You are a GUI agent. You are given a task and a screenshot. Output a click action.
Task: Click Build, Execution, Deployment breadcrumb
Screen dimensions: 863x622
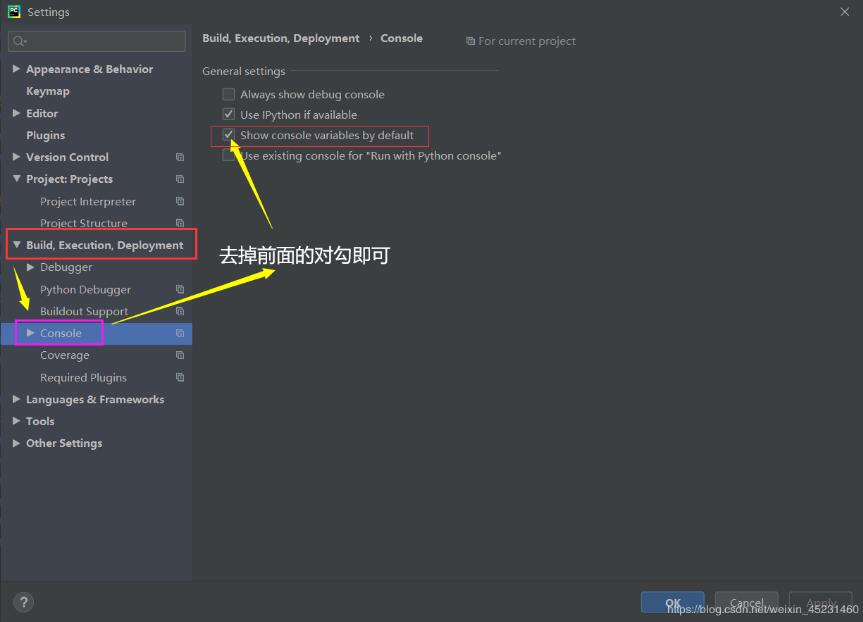281,39
